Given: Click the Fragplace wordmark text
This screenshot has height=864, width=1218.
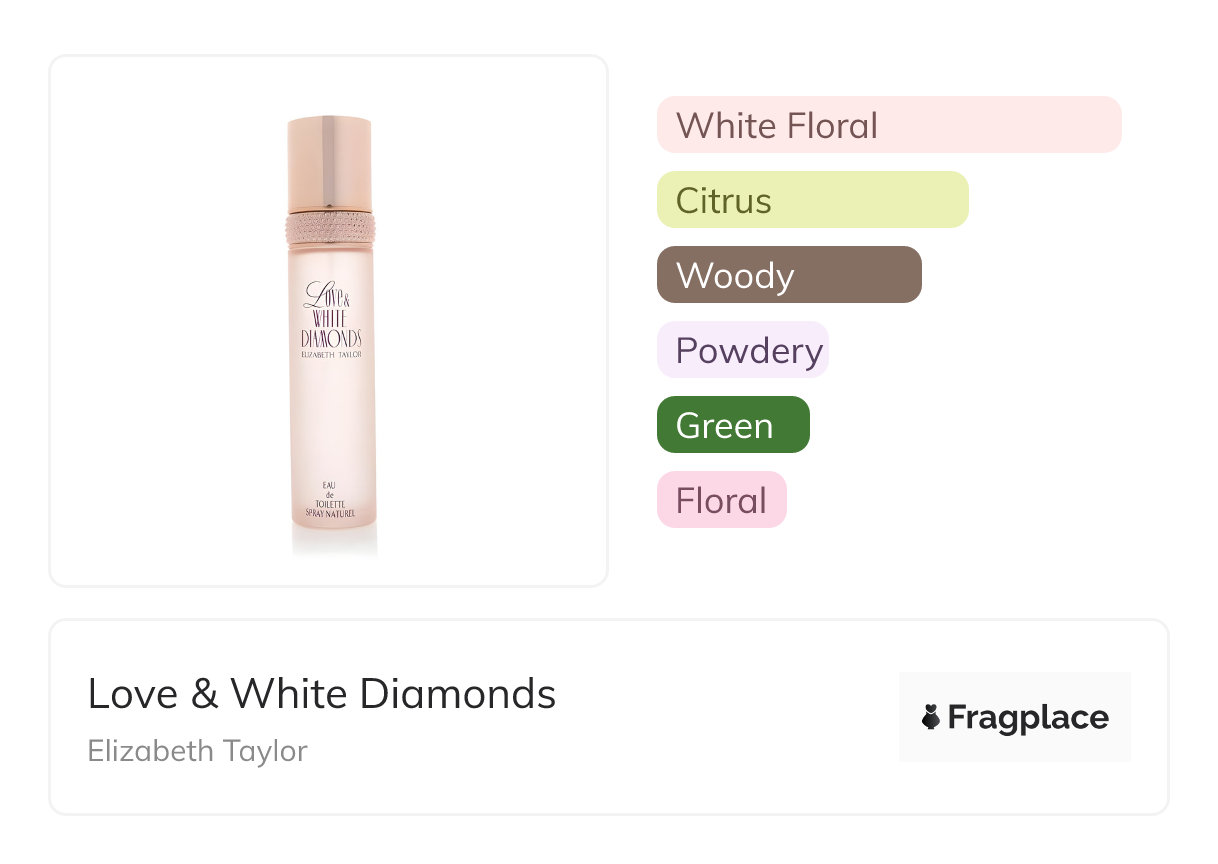Looking at the screenshot, I should pyautogui.click(x=1027, y=717).
